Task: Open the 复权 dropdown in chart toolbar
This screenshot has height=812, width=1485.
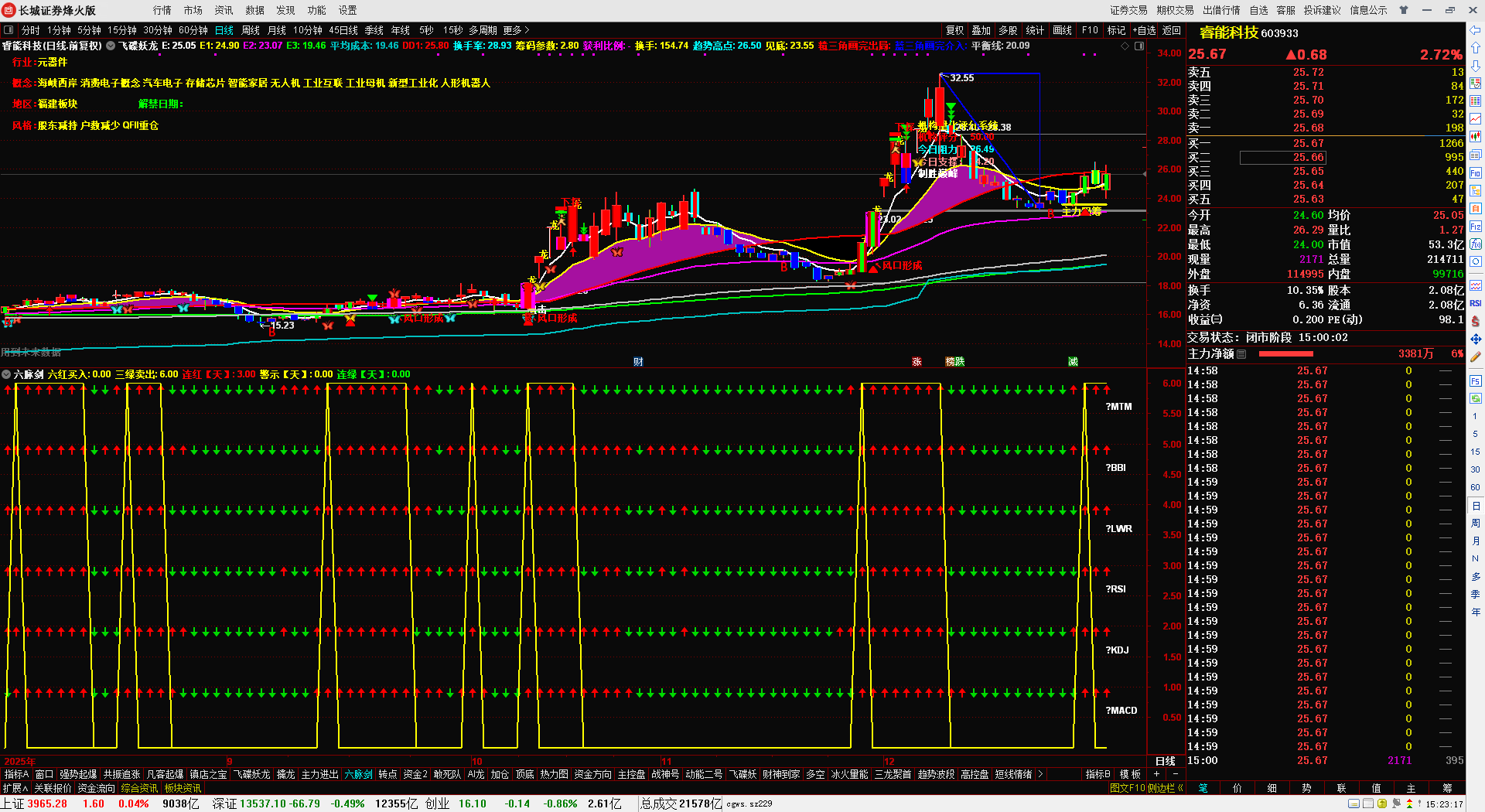Action: point(955,30)
